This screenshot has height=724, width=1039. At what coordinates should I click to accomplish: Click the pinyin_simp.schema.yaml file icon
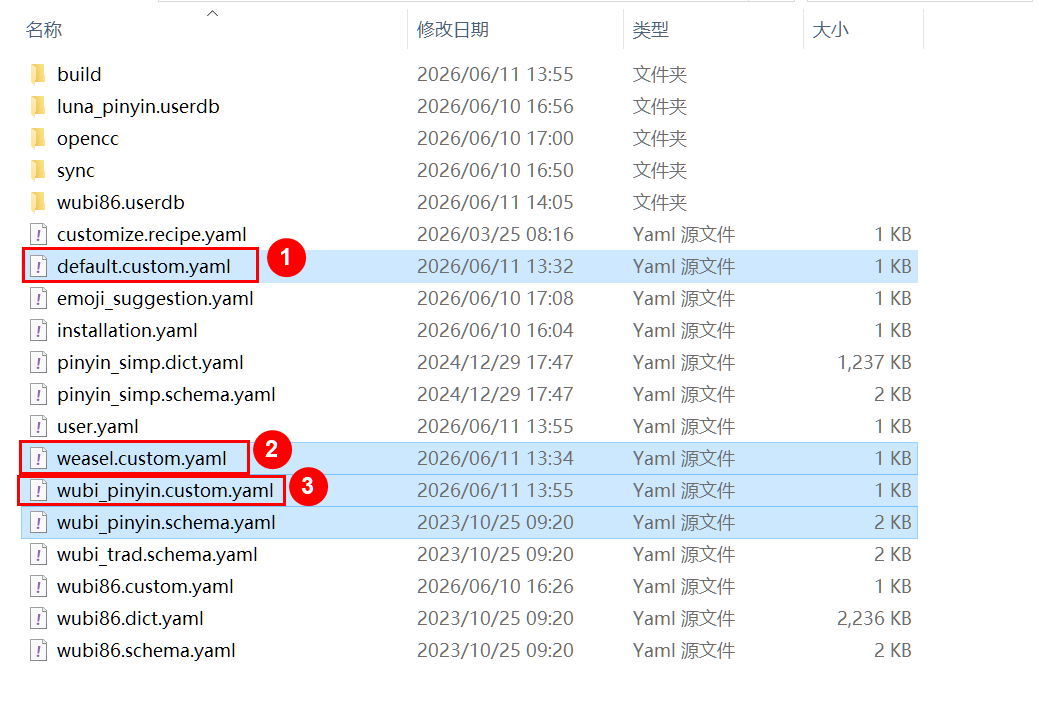point(38,395)
